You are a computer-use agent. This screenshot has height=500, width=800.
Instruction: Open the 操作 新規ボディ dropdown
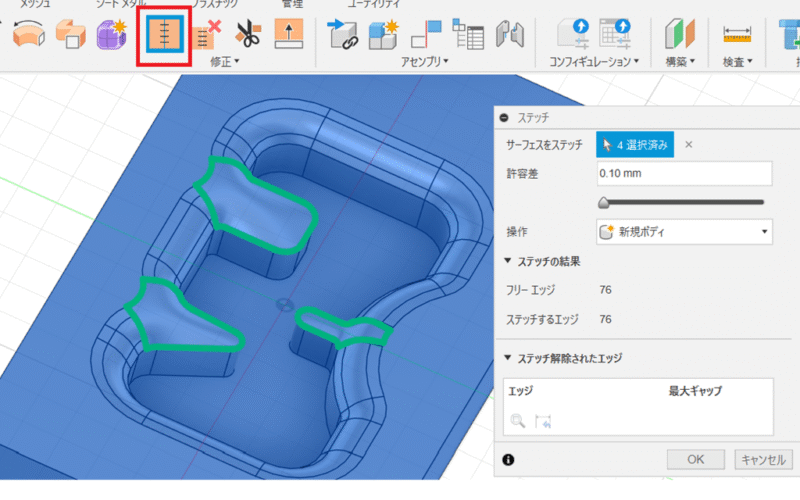684,231
